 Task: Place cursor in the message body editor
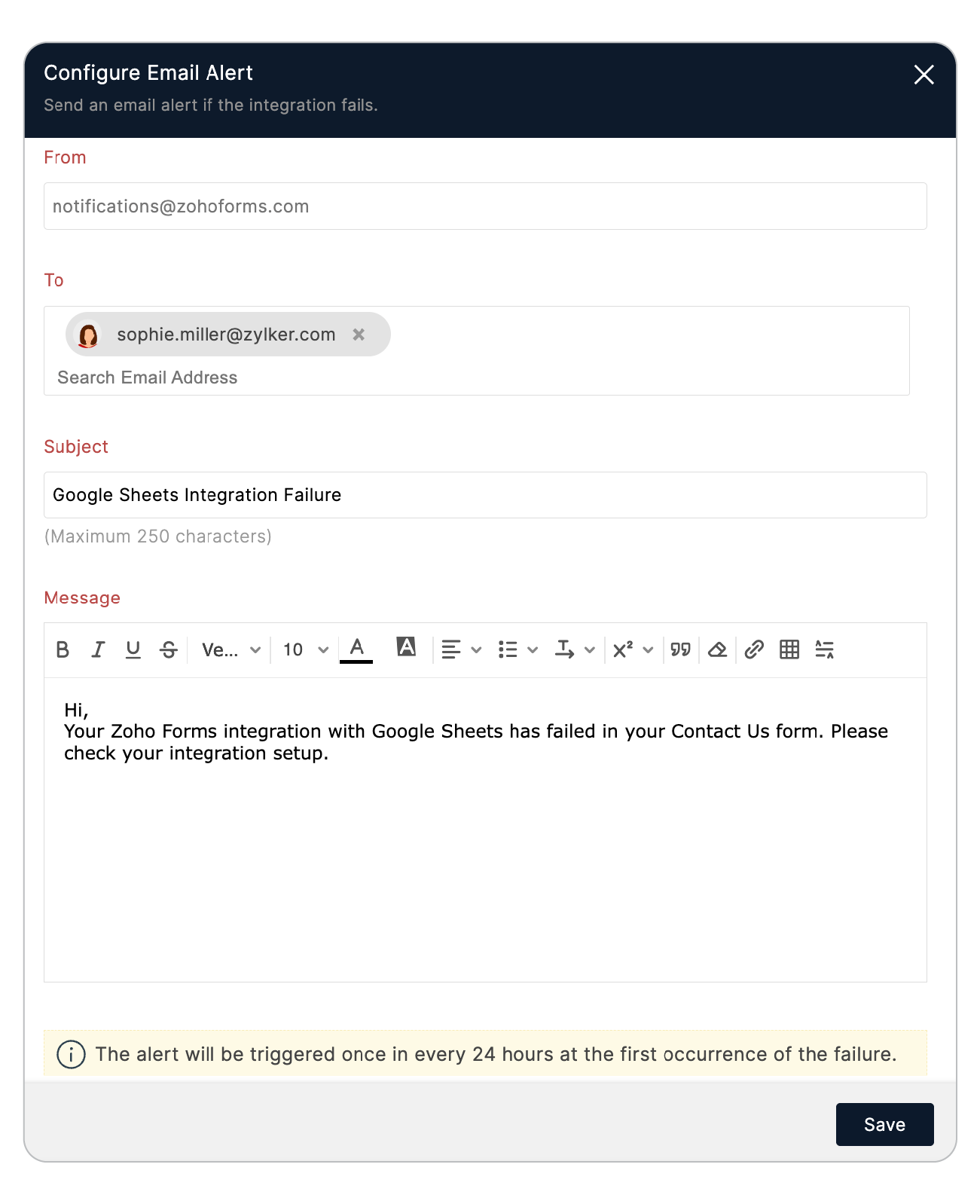[485, 830]
